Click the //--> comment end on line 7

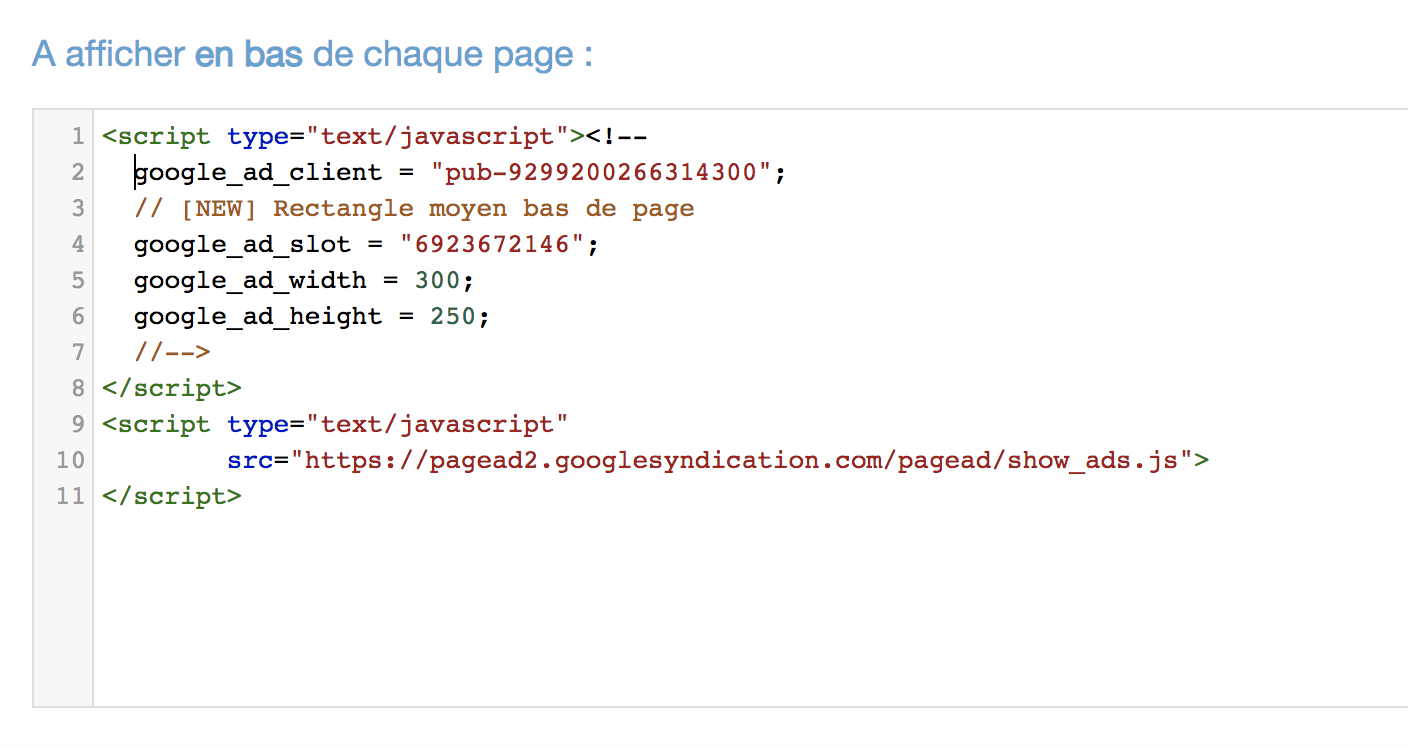[x=172, y=352]
